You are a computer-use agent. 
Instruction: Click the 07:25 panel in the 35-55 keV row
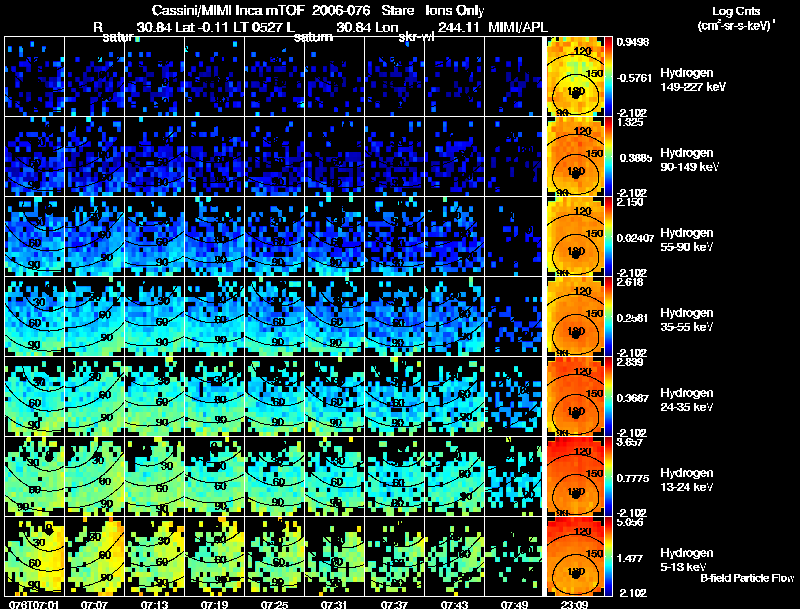tap(274, 316)
